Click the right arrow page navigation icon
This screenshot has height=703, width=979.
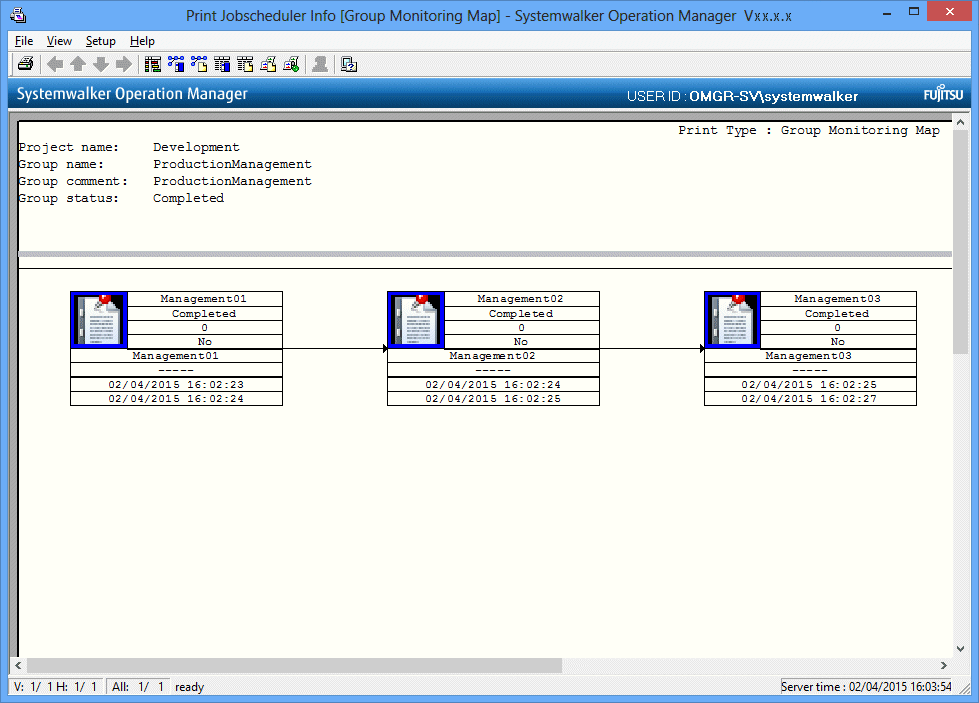click(124, 65)
